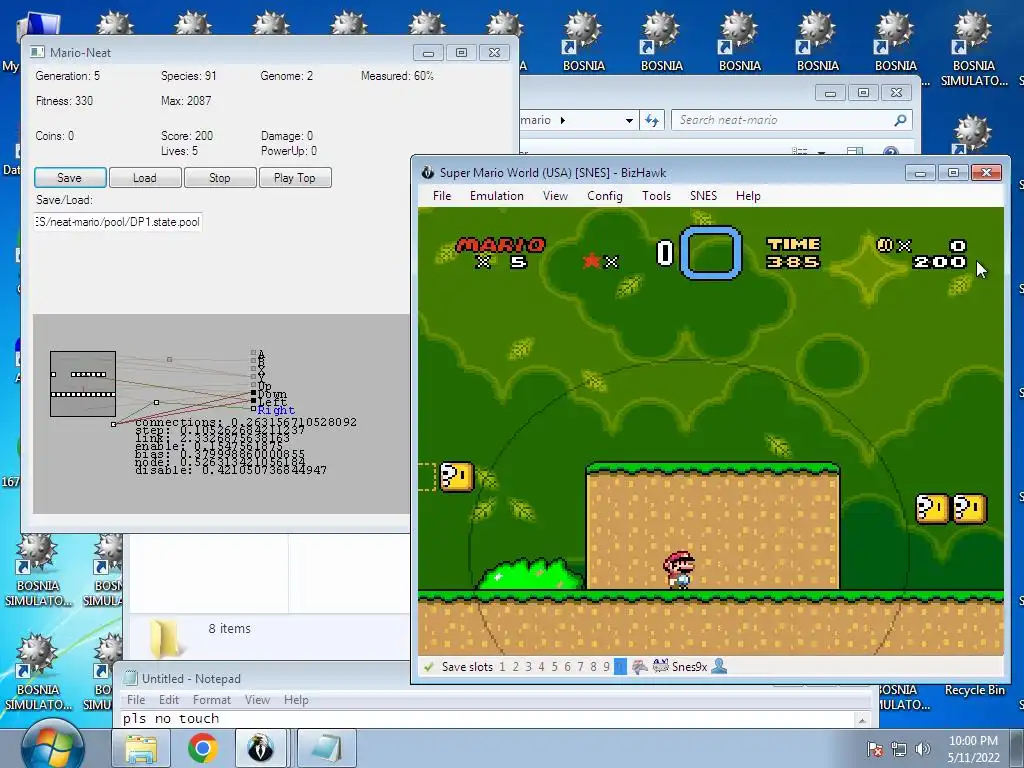Click the Stop button in Mario-Neat
This screenshot has width=1024, height=768.
(x=220, y=178)
